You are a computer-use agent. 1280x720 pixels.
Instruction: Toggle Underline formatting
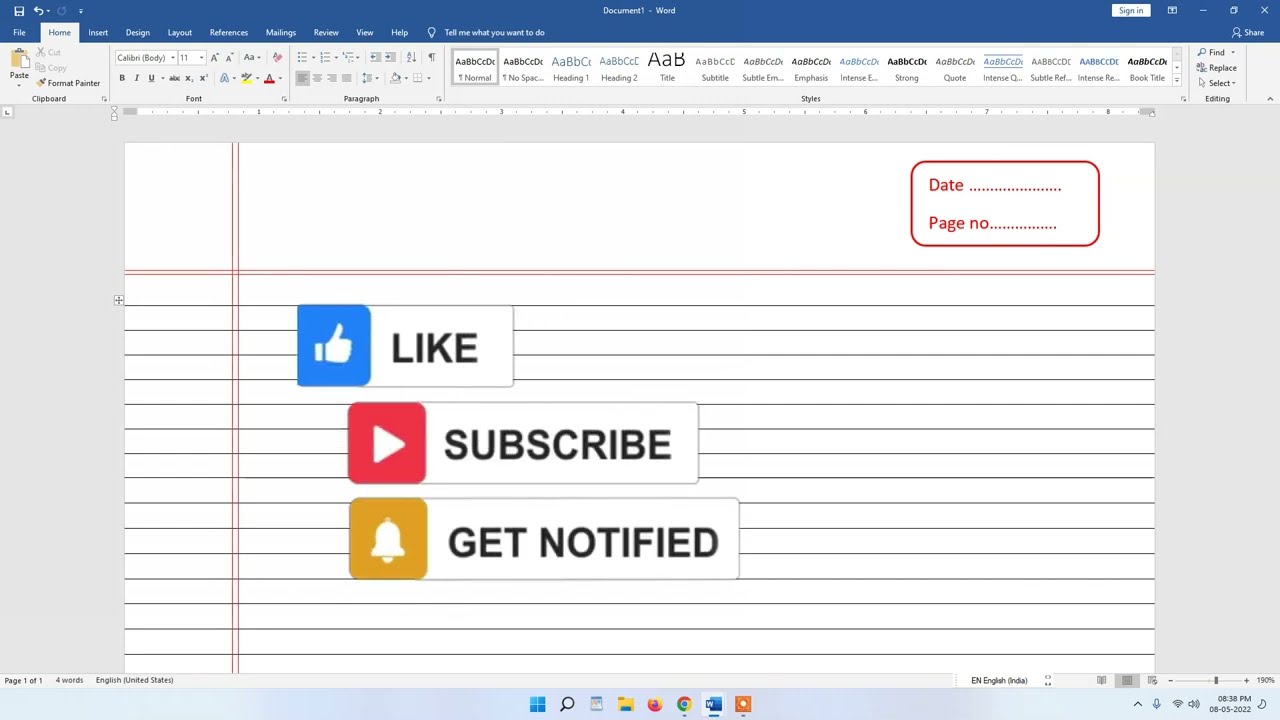(x=151, y=78)
